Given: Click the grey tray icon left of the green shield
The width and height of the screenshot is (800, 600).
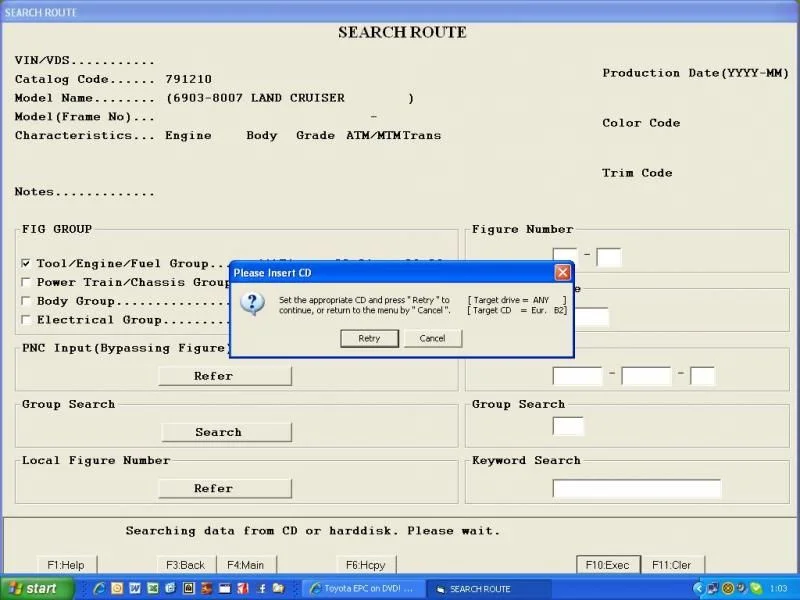Looking at the screenshot, I should click(741, 589).
